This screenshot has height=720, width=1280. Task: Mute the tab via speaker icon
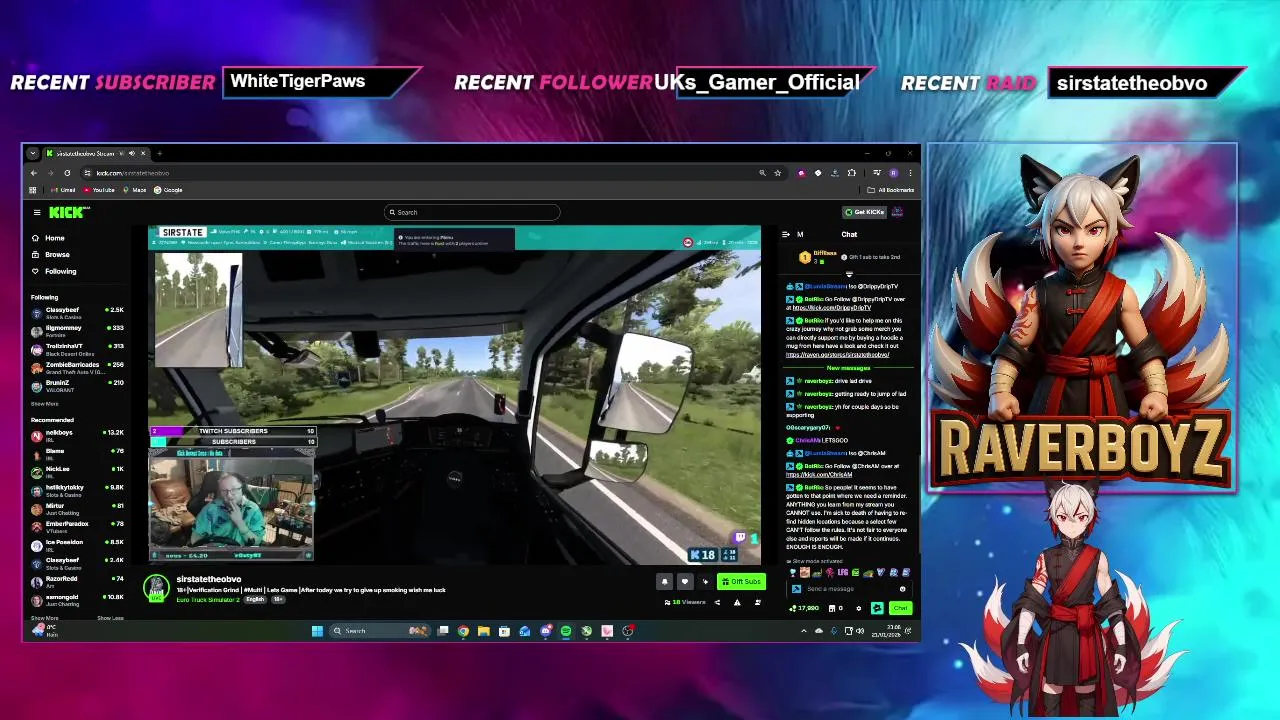(132, 153)
